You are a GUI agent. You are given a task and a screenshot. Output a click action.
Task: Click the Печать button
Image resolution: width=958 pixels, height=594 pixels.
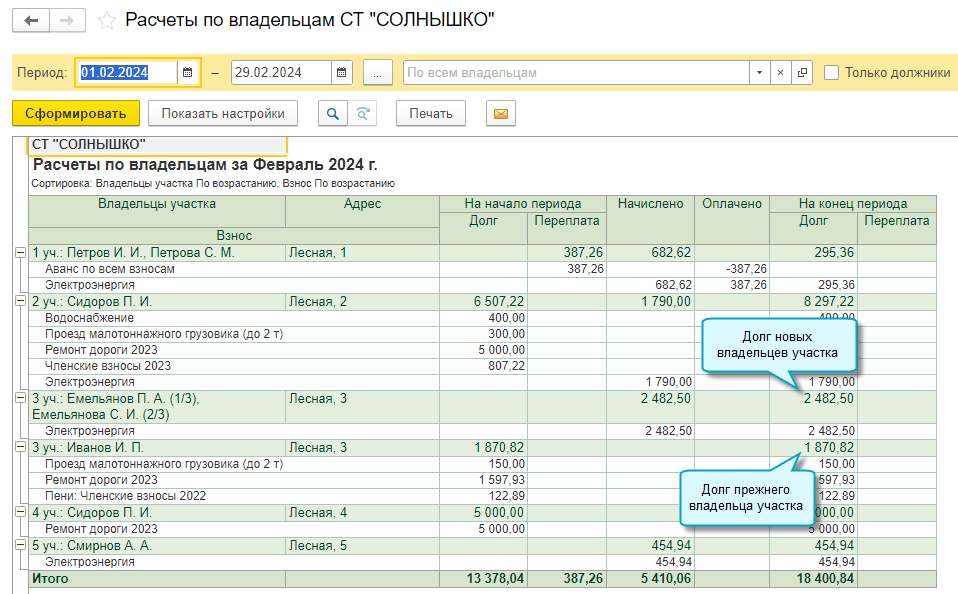click(431, 114)
